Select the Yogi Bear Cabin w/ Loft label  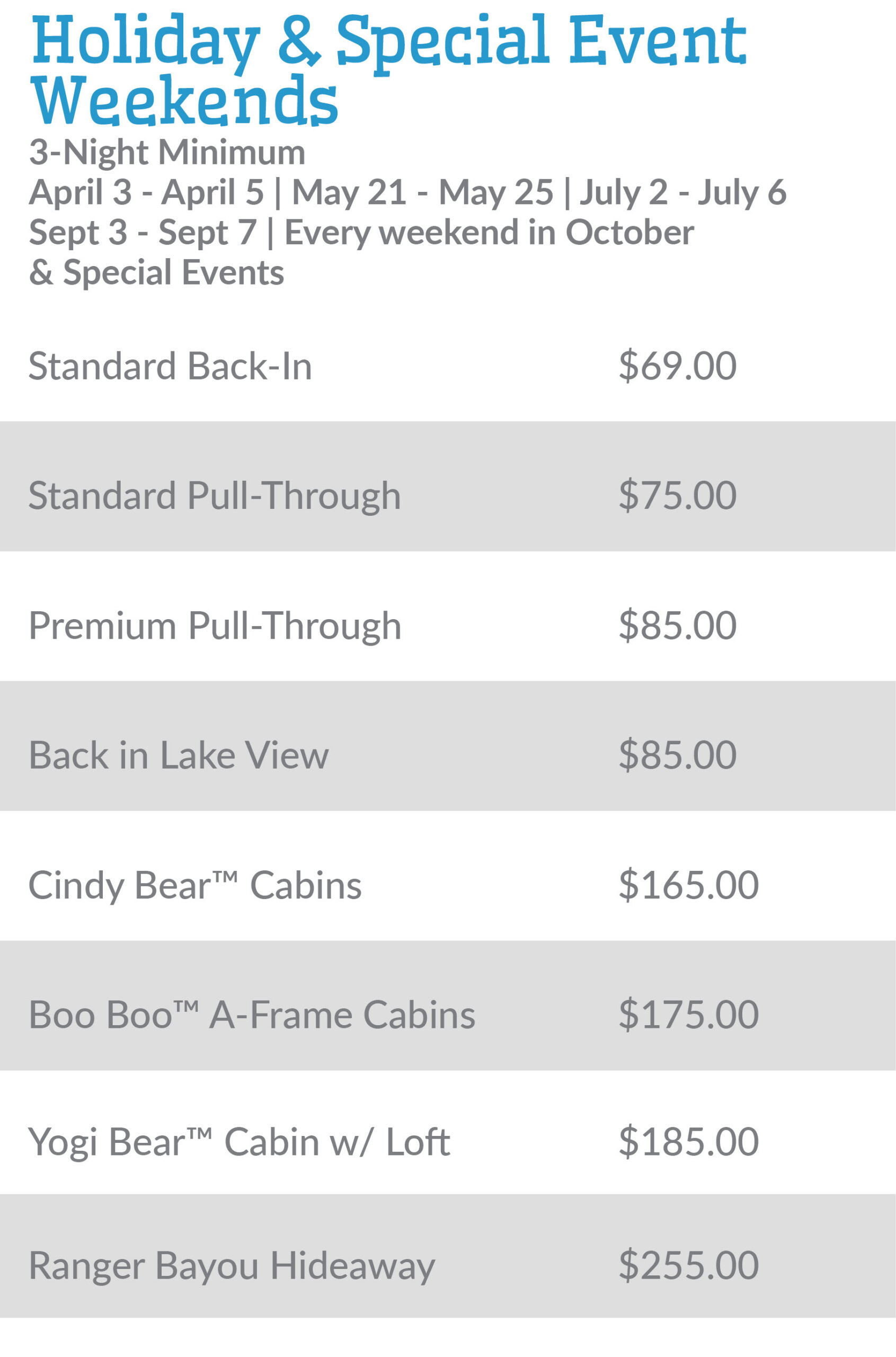tap(239, 1142)
